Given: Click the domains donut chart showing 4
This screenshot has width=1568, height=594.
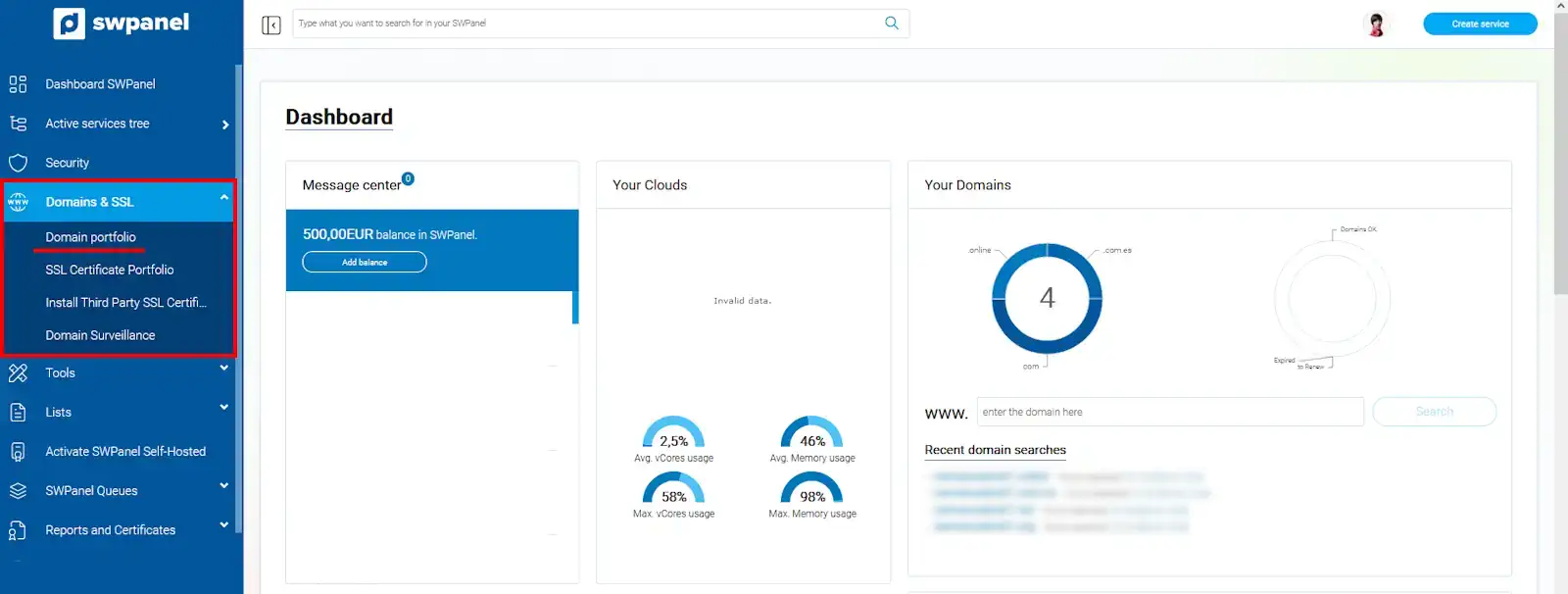Looking at the screenshot, I should (x=1047, y=298).
